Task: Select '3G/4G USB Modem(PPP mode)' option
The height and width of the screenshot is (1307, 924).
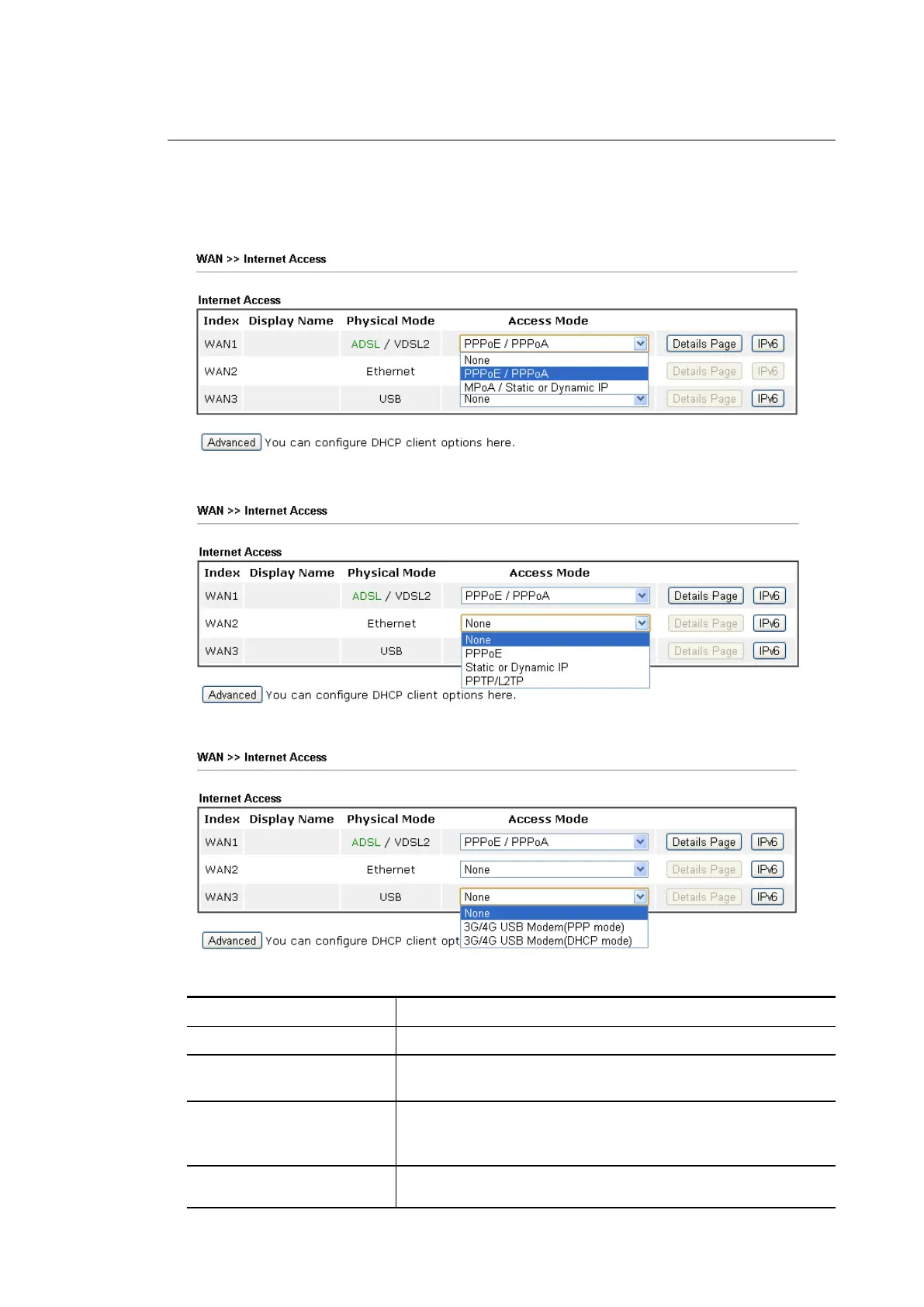Action: (554, 927)
